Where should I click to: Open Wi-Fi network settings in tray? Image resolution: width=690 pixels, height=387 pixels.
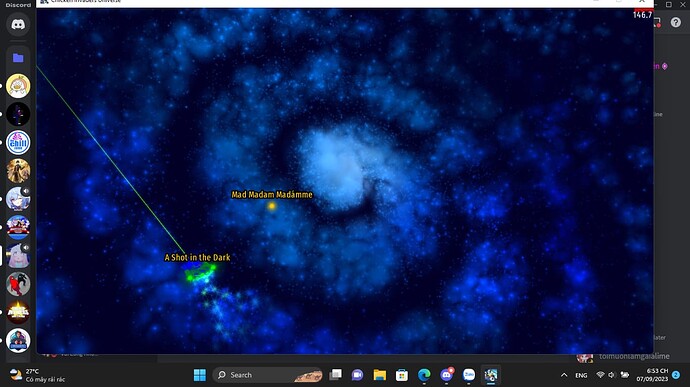600,375
